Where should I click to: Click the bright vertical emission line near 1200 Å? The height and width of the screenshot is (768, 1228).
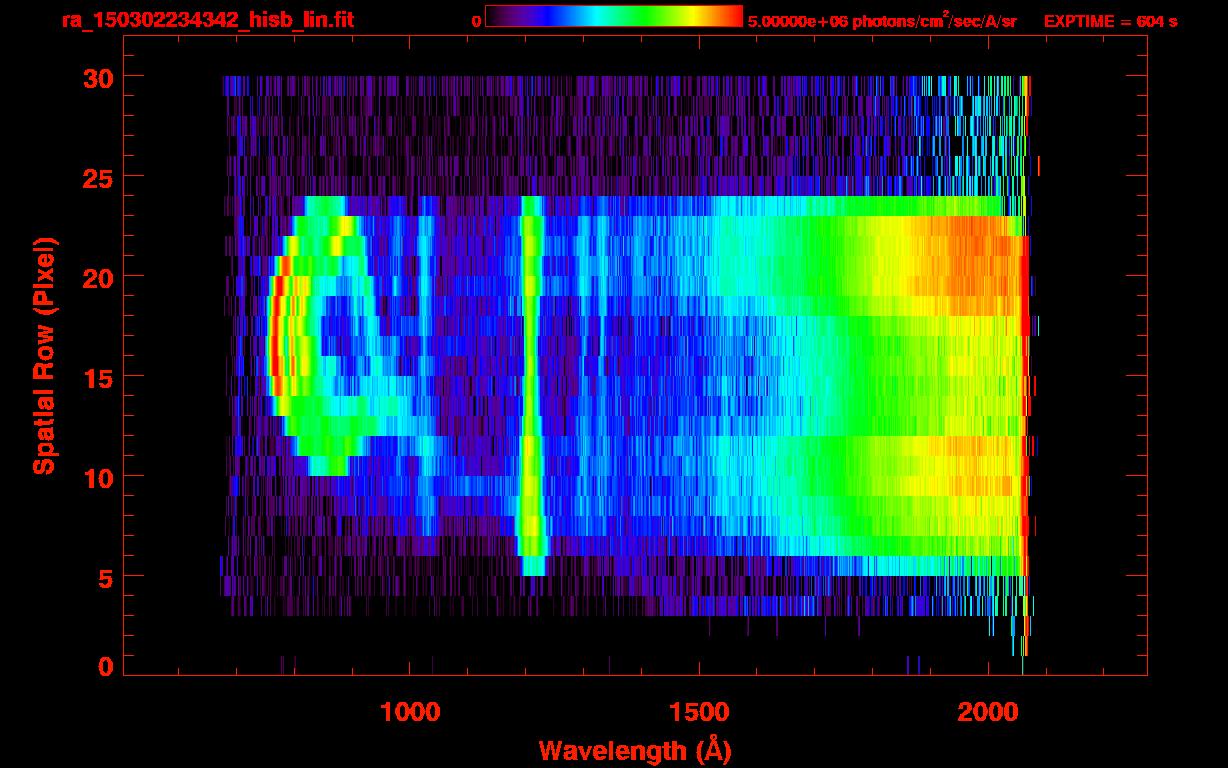532,386
